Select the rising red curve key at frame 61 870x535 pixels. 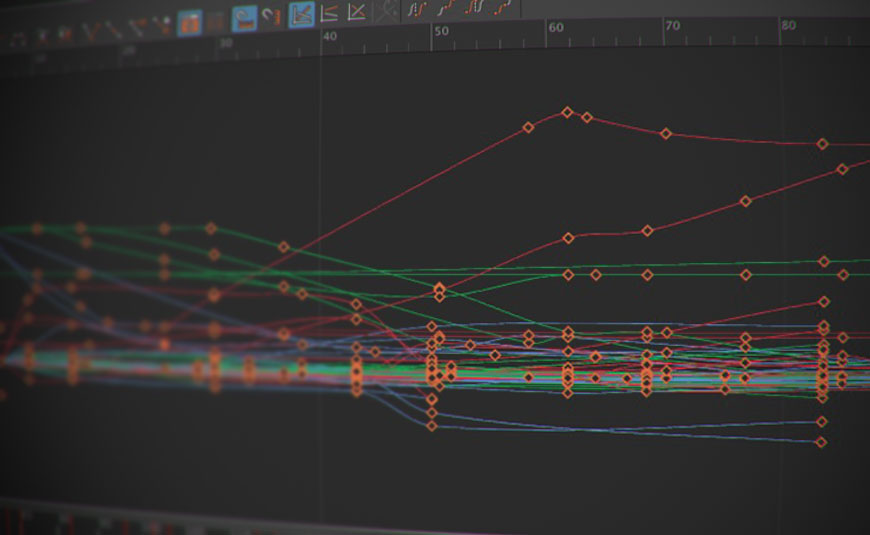tap(568, 238)
